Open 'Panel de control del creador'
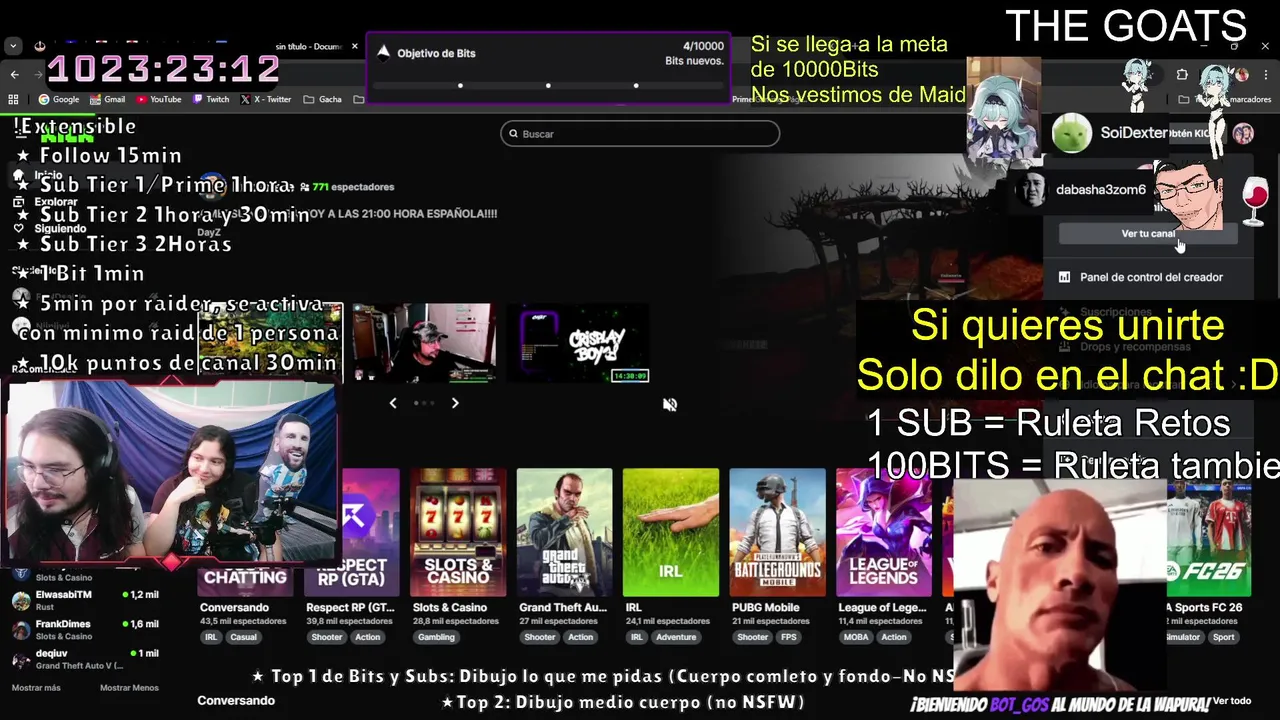The height and width of the screenshot is (720, 1280). pos(1150,277)
